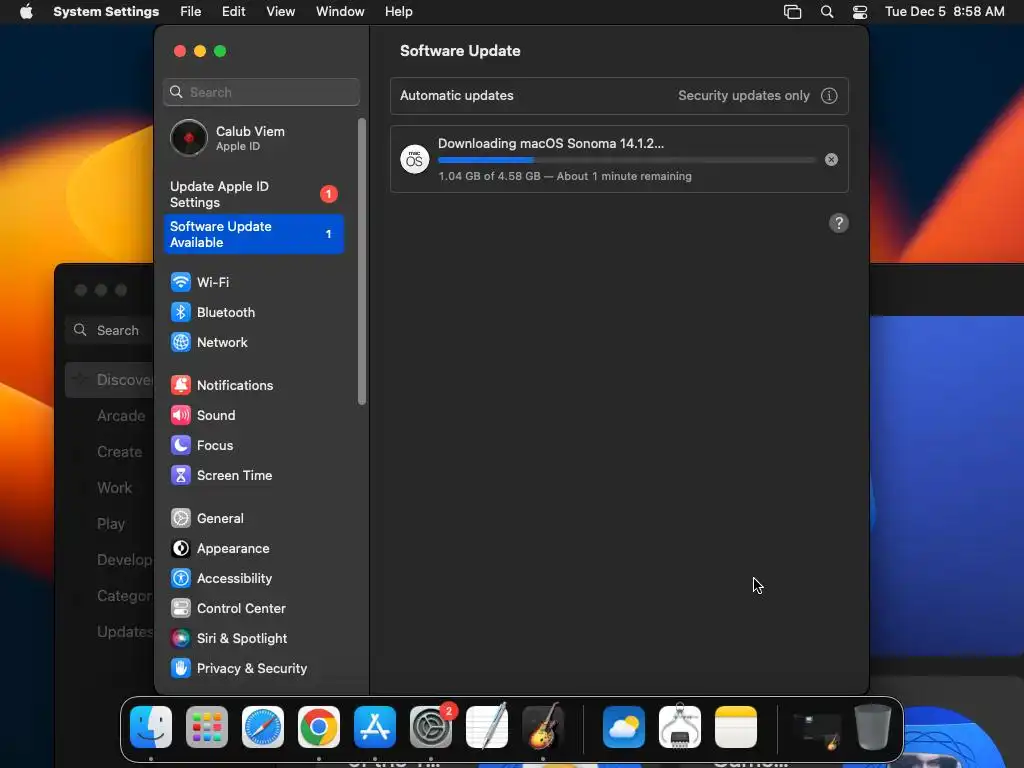This screenshot has width=1024, height=768.
Task: Select Software Update Available in the sidebar
Action: click(253, 234)
